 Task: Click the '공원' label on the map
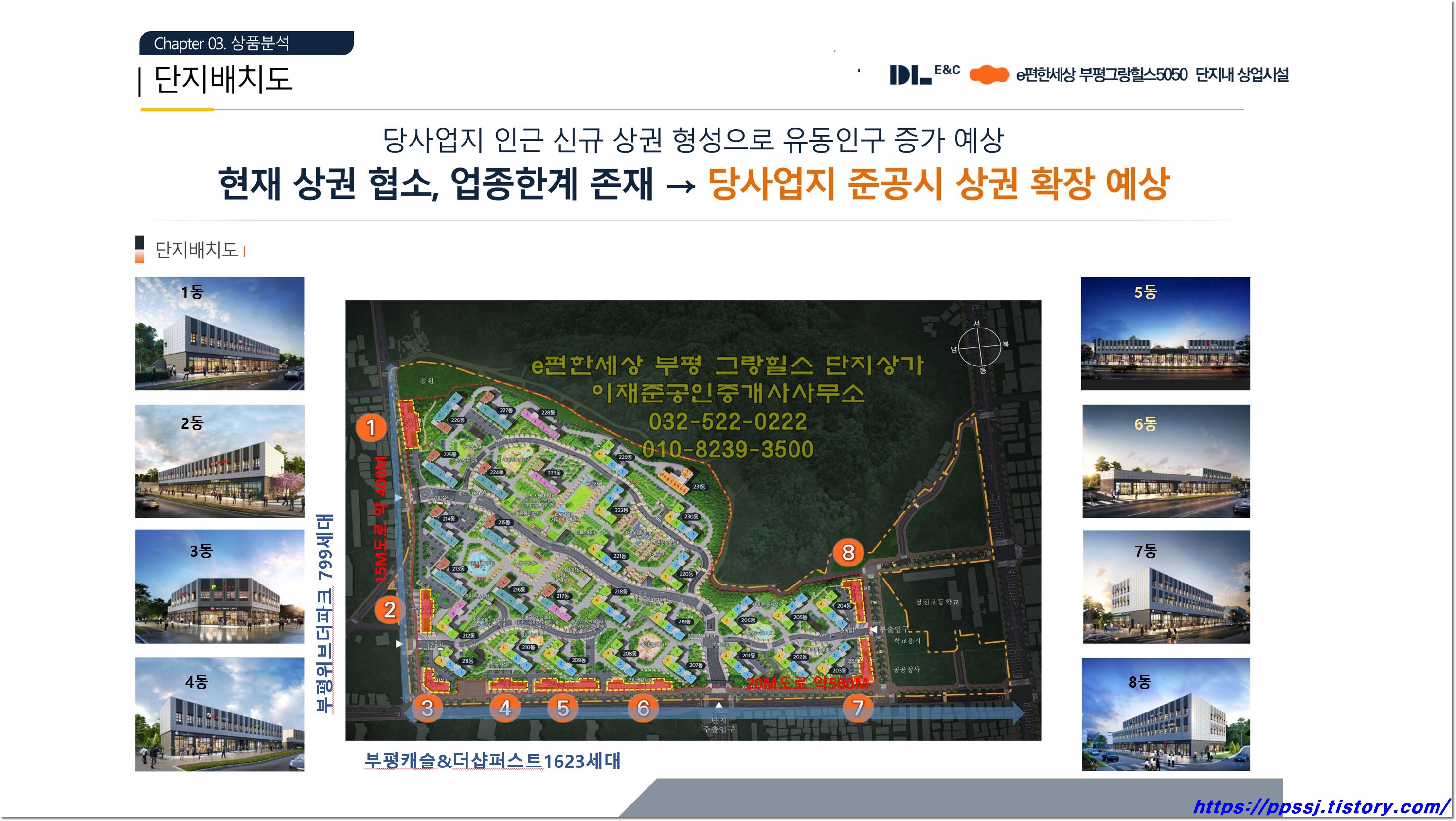pyautogui.click(x=427, y=381)
